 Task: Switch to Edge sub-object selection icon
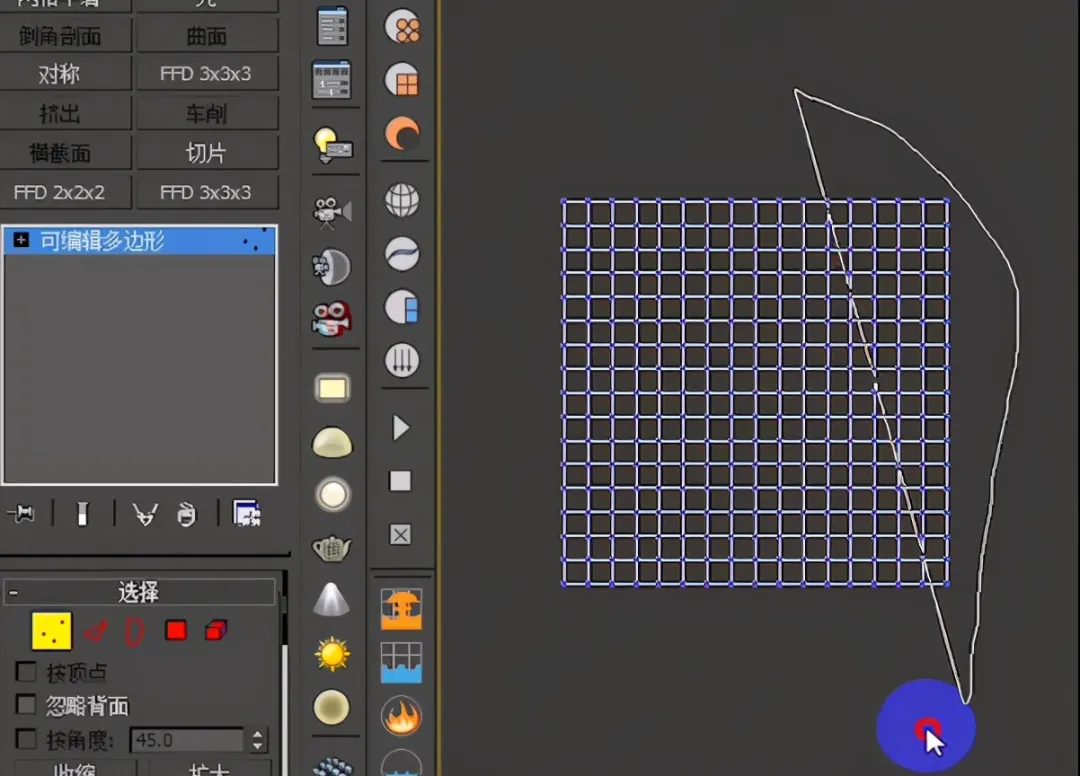[x=95, y=631]
